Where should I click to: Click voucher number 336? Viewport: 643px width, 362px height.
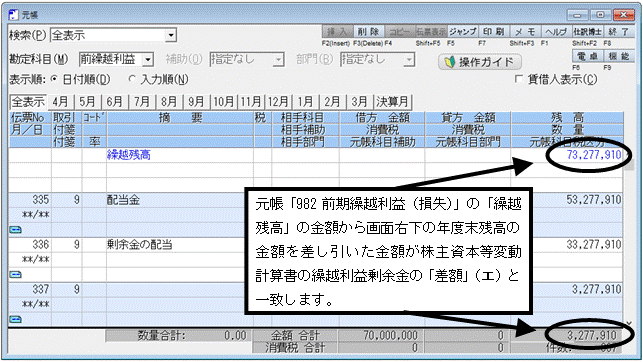(x=41, y=245)
